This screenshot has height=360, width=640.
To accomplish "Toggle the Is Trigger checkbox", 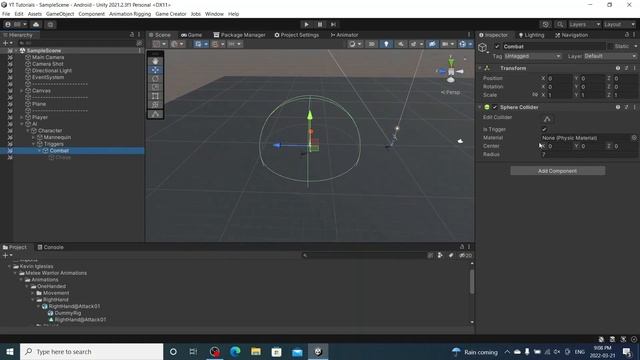I will [x=544, y=129].
